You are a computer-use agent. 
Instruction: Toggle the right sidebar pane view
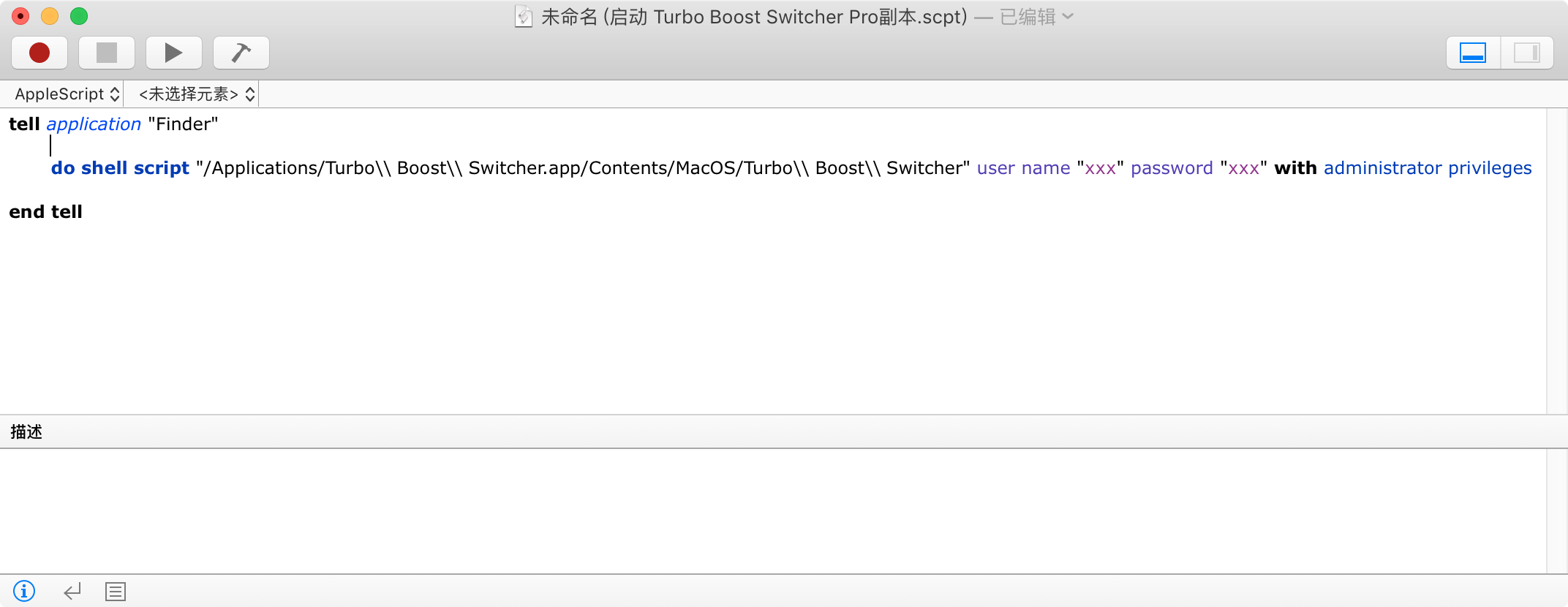point(1527,53)
